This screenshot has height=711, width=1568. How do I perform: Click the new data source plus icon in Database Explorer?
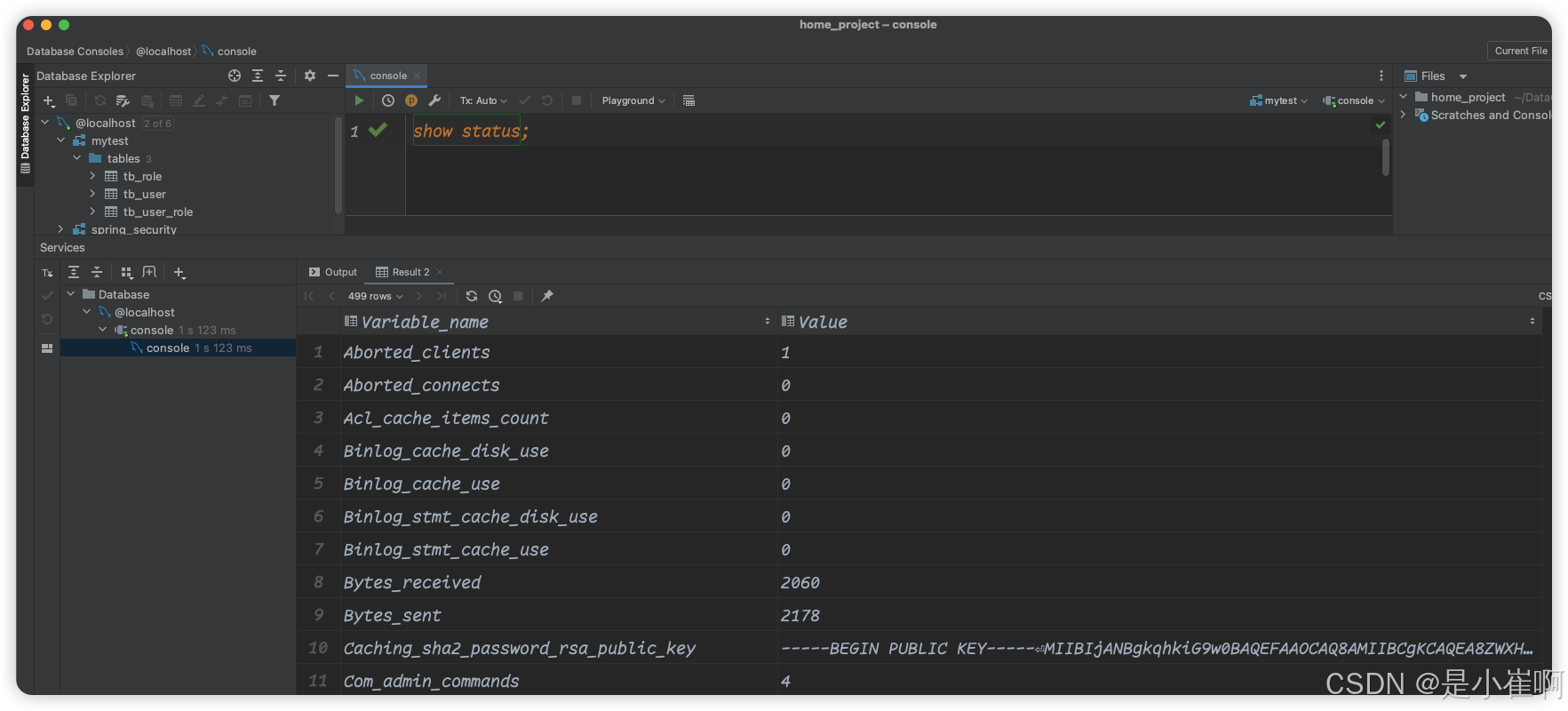pos(49,100)
